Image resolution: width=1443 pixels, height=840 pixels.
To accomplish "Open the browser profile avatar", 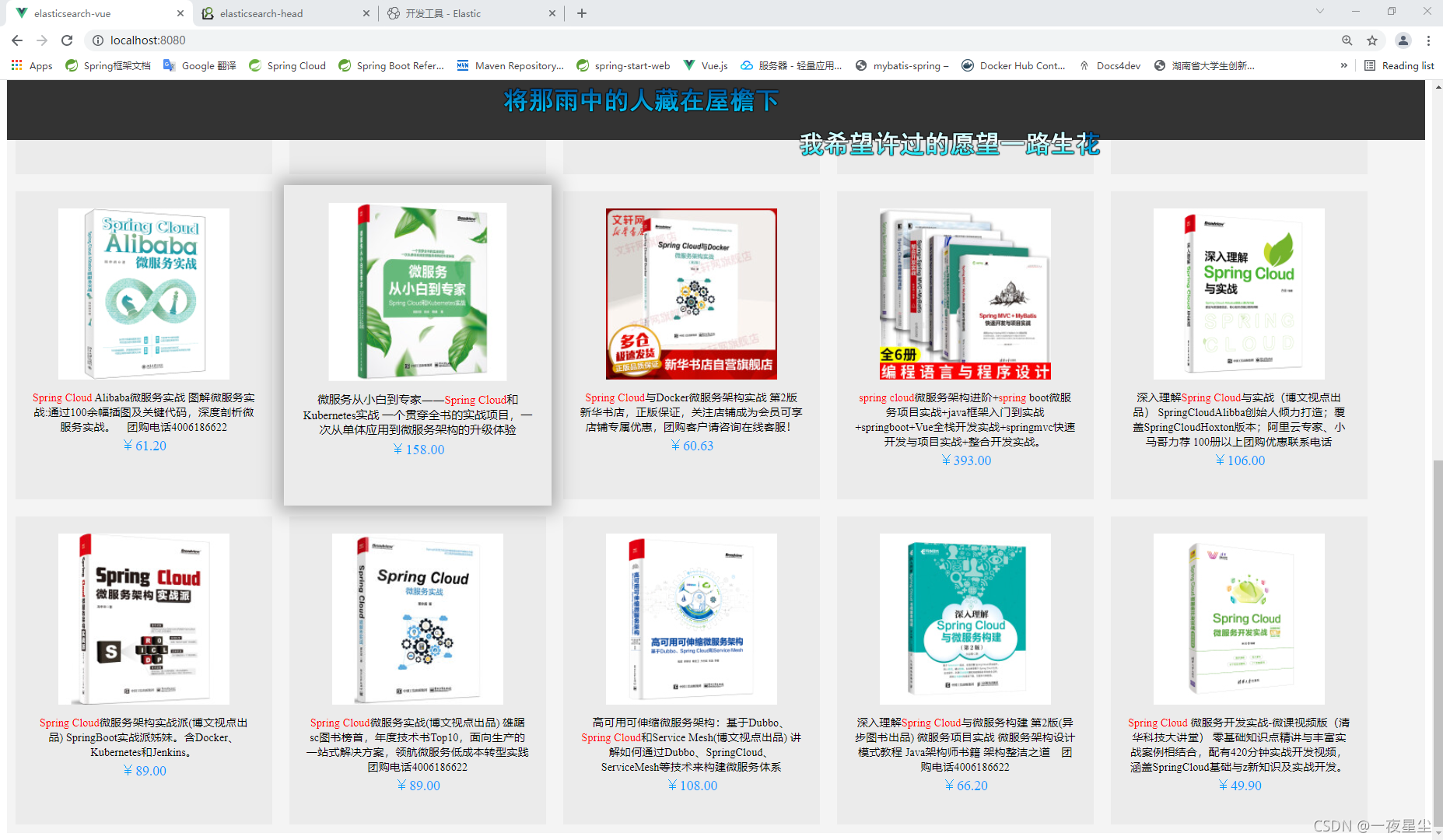I will point(1403,40).
